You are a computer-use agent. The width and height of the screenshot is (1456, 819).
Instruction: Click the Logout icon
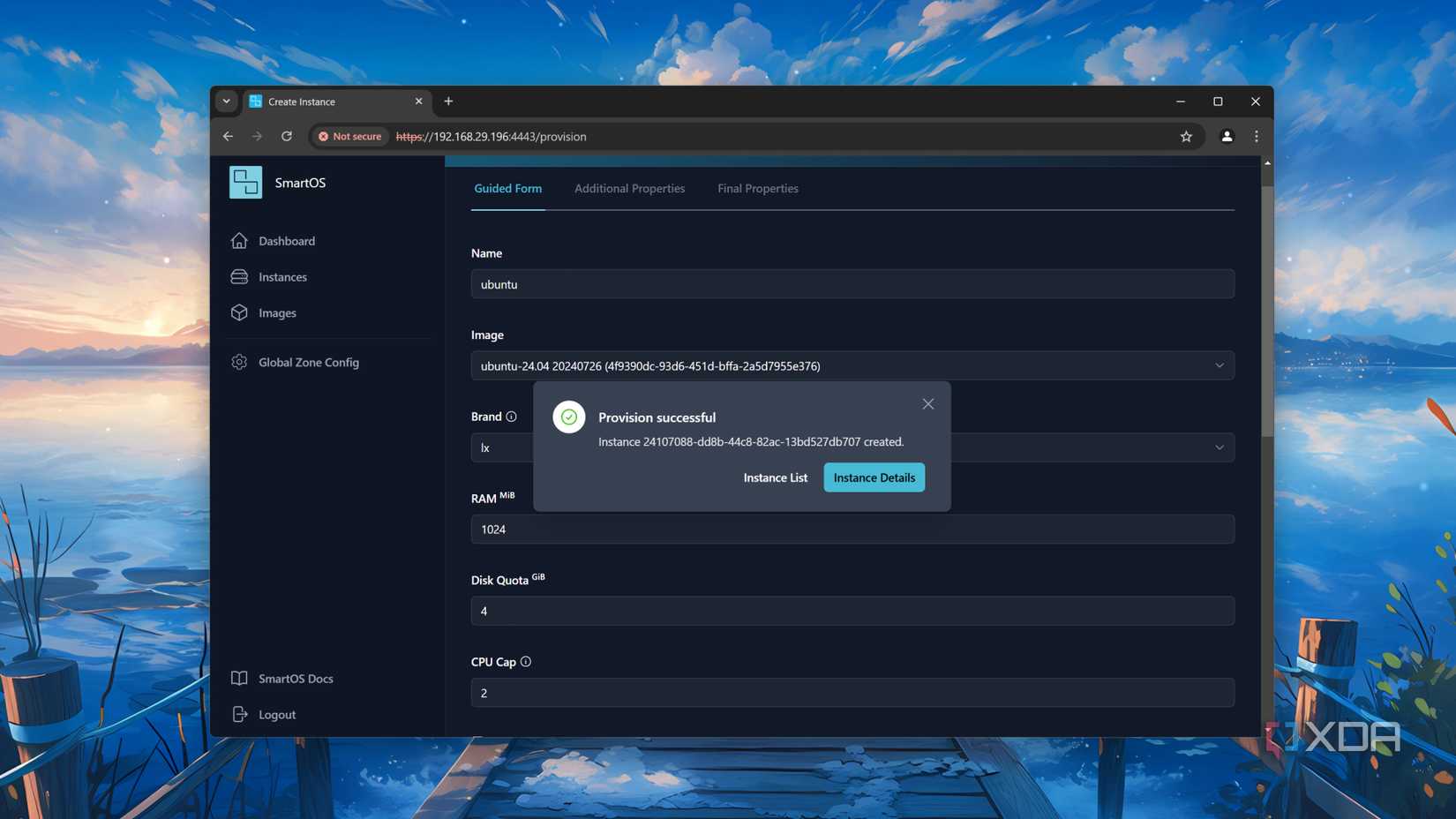239,714
